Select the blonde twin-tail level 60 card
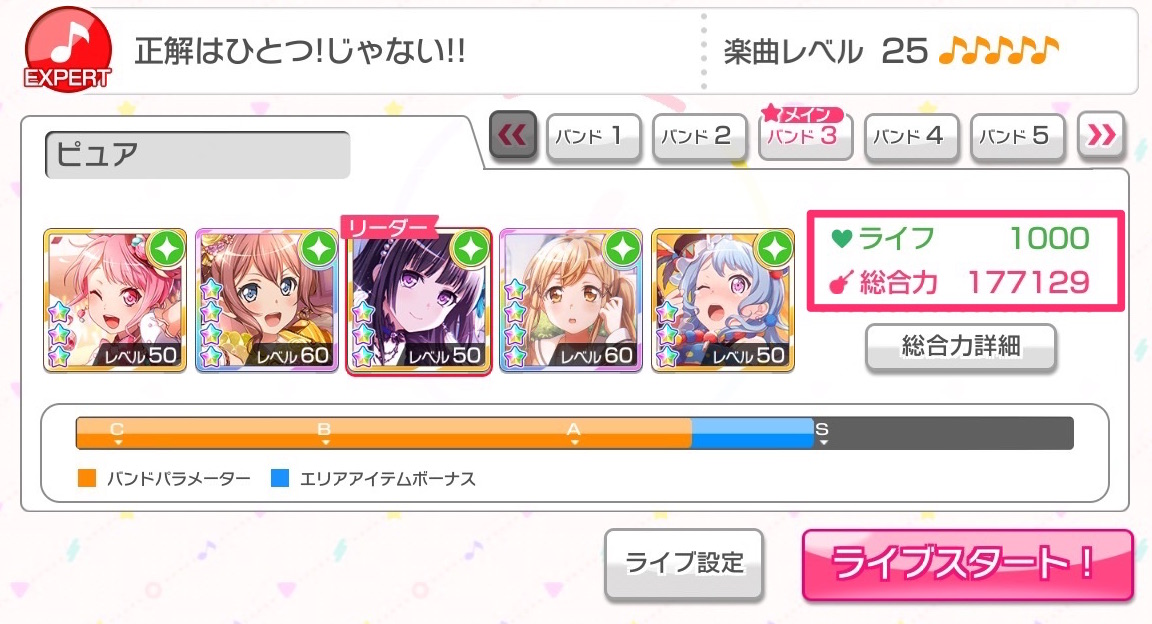The image size is (1152, 624). coord(571,300)
